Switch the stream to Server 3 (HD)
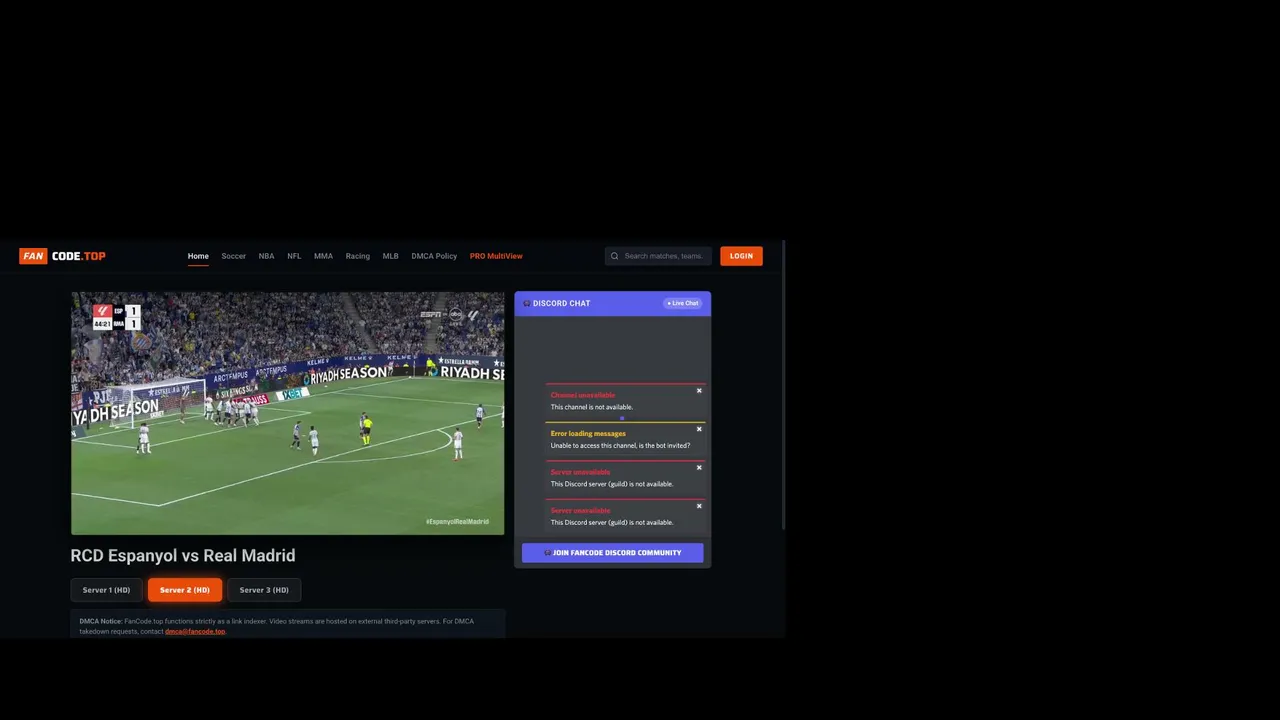Viewport: 1280px width, 720px height. [x=264, y=590]
